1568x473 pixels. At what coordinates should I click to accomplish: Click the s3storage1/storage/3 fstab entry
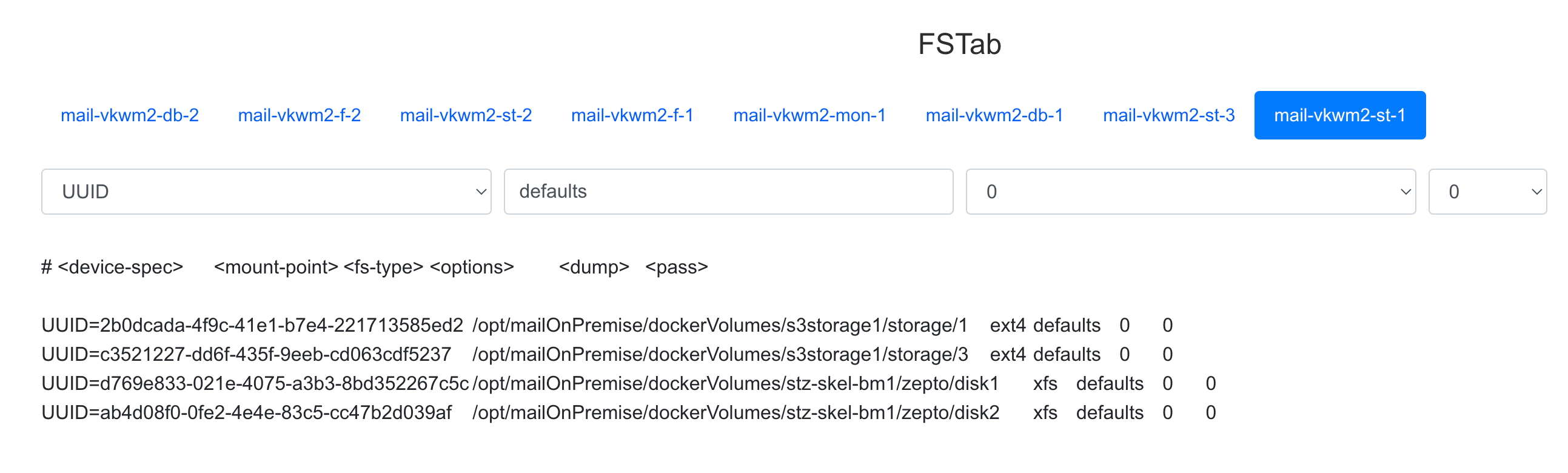point(606,355)
